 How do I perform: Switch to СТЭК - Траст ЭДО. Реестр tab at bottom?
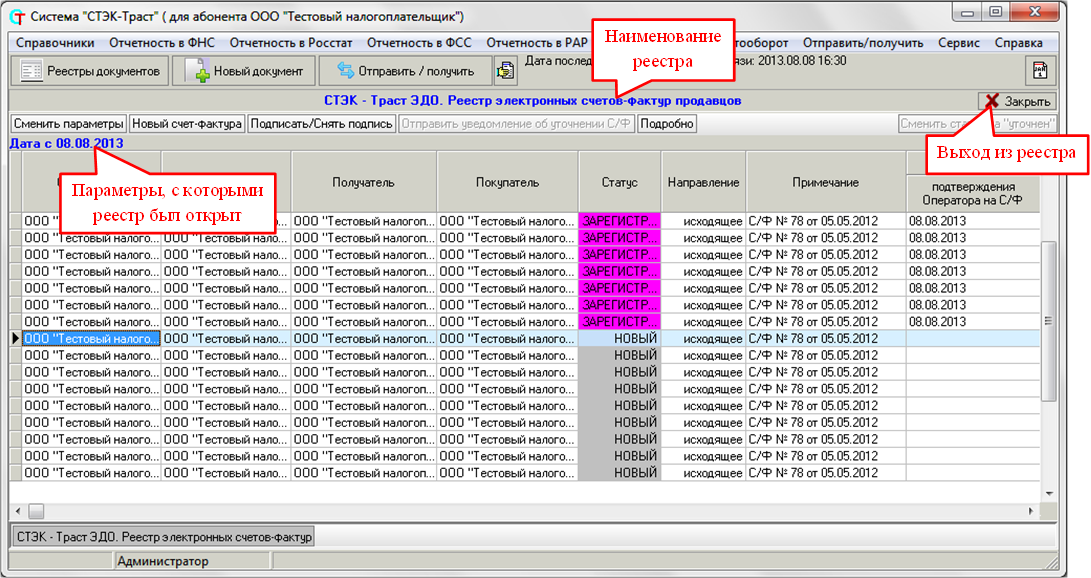[164, 537]
